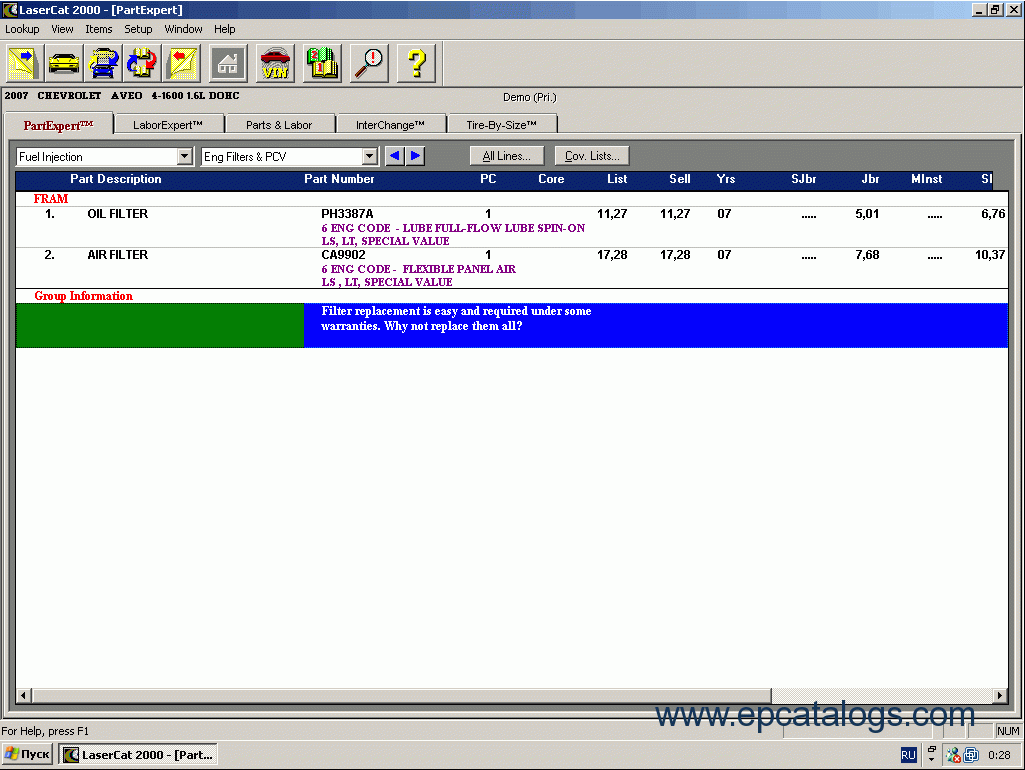Click the Пуск Start button

(x=27, y=754)
